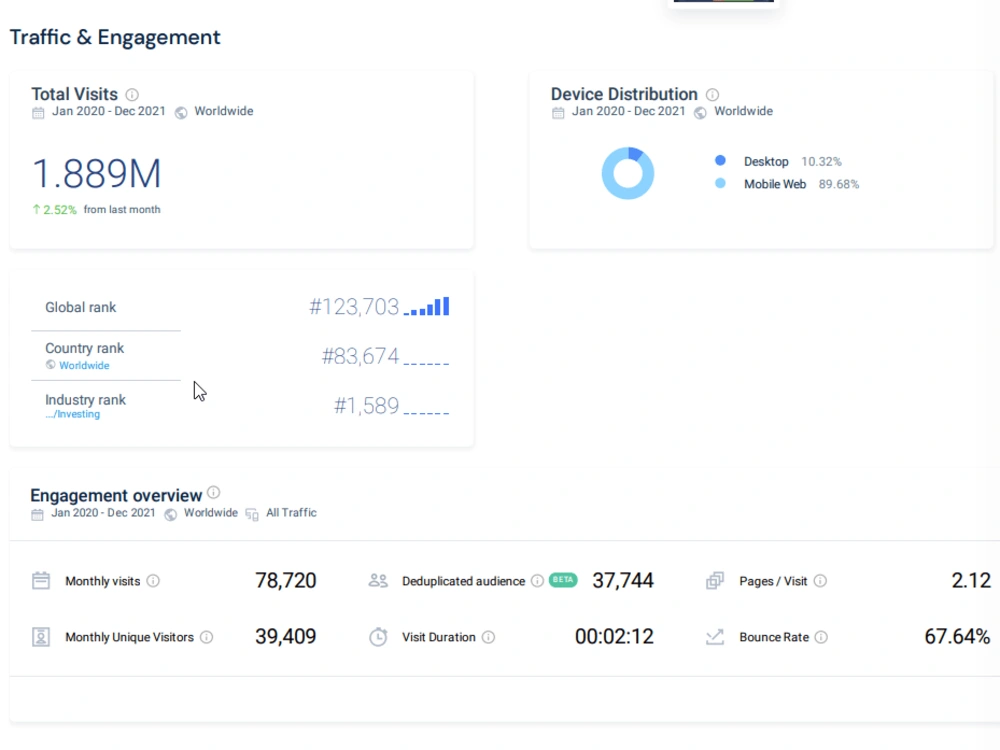This screenshot has width=1000, height=750.
Task: Click the globe icon in Device Distribution card
Action: coord(700,113)
